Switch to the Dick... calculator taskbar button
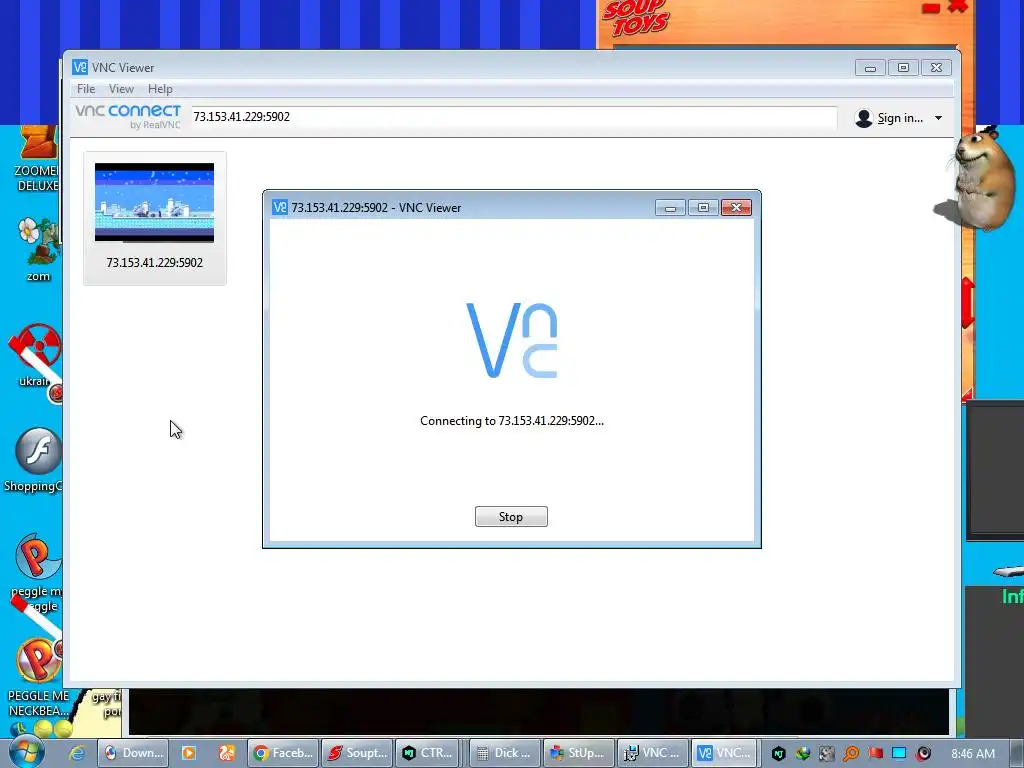This screenshot has height=768, width=1024. [x=504, y=753]
